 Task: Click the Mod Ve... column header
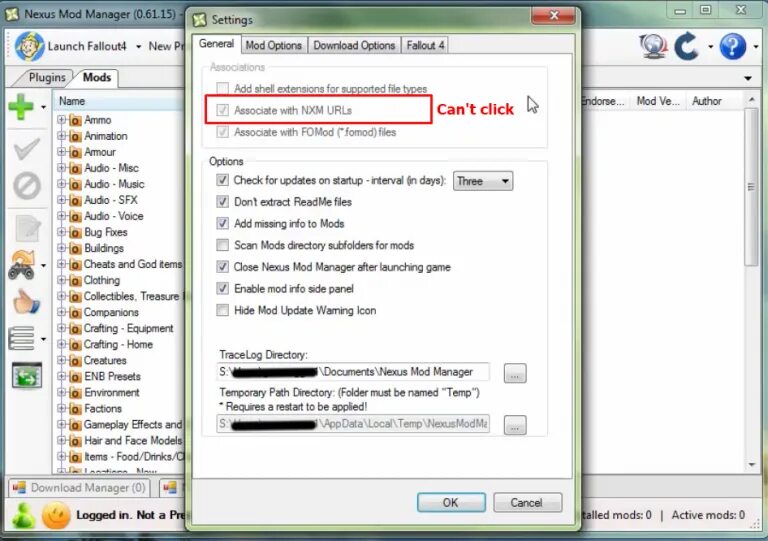658,101
